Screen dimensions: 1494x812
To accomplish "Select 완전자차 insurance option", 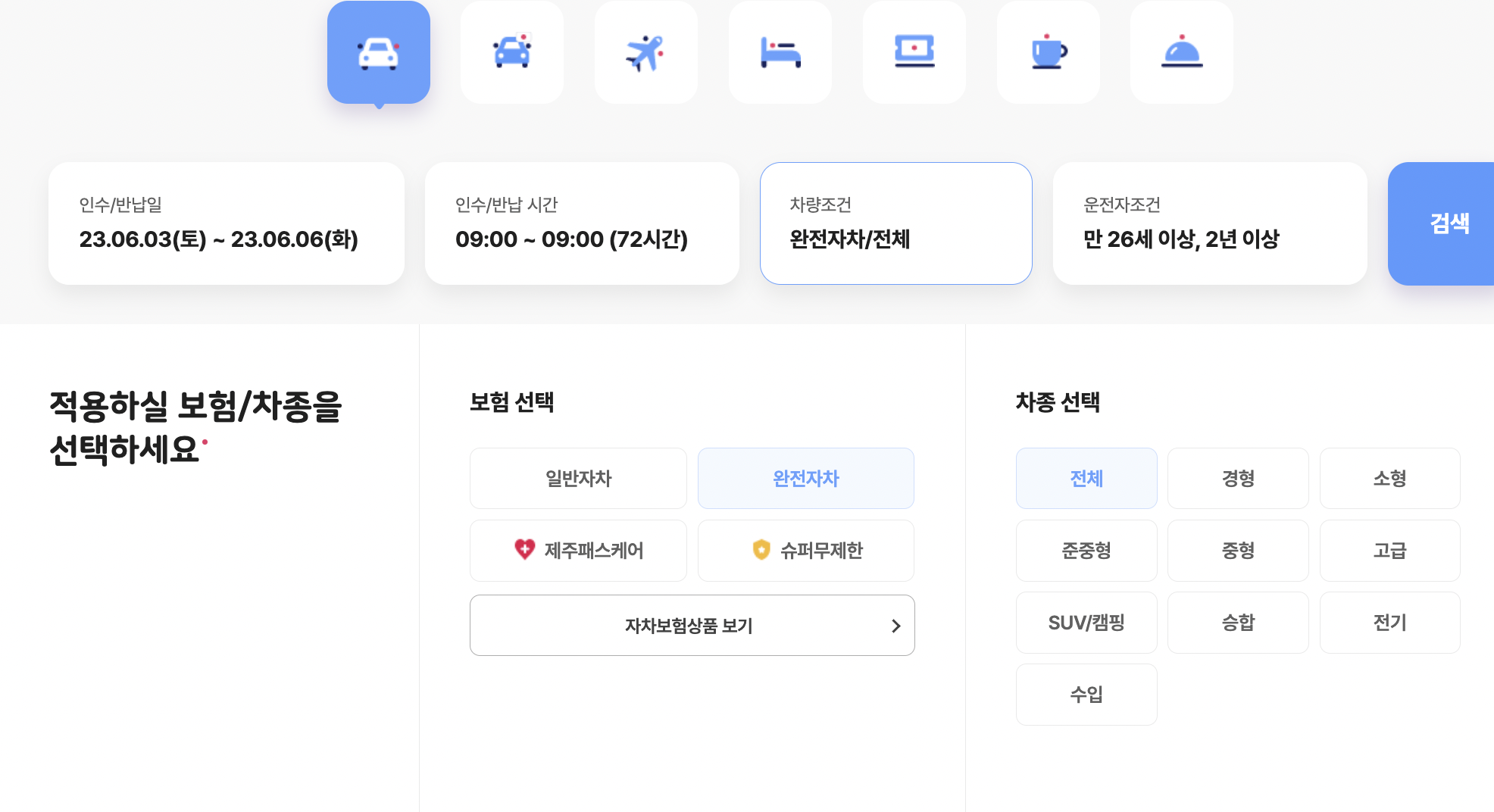I will point(805,478).
